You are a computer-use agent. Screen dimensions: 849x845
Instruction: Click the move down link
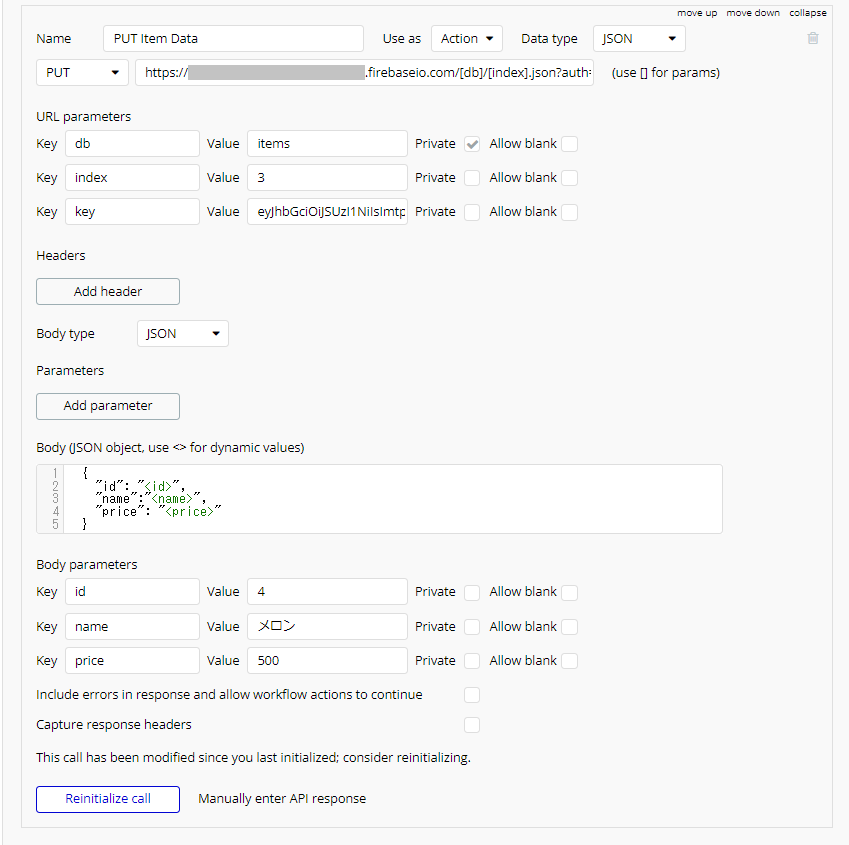pyautogui.click(x=753, y=13)
